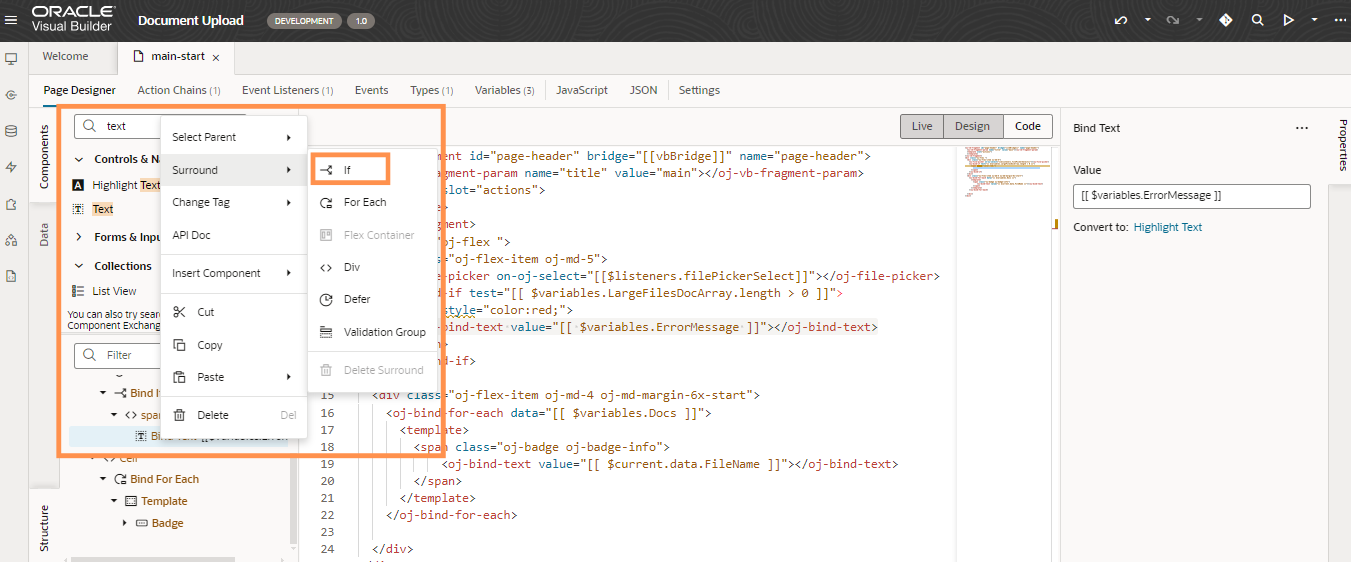The width and height of the screenshot is (1351, 562).
Task: Click the Preview play icon
Action: click(x=1288, y=20)
